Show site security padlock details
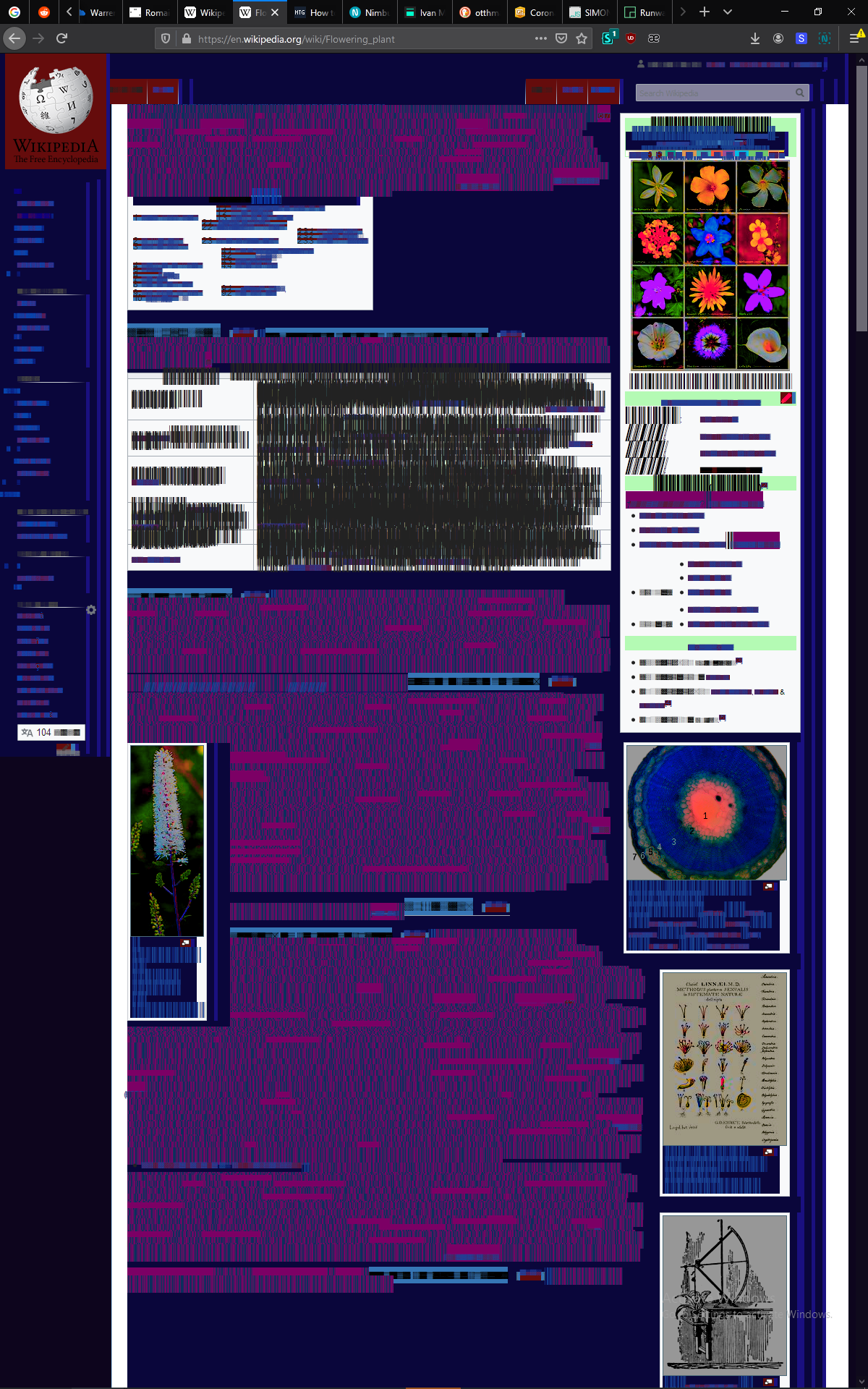Image resolution: width=868 pixels, height=1389 pixels. (x=186, y=38)
